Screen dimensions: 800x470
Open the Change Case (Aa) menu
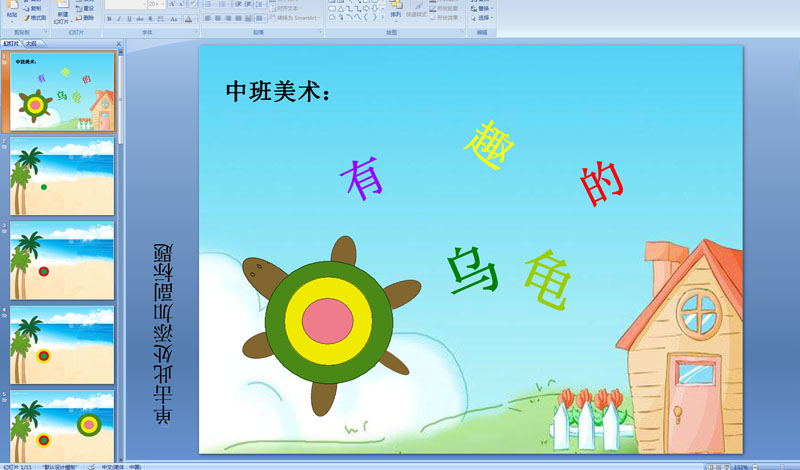point(174,19)
